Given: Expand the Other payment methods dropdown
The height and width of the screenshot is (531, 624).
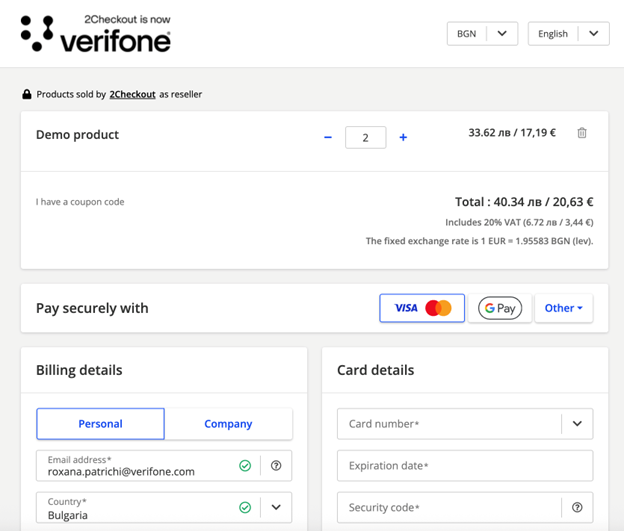Looking at the screenshot, I should (x=563, y=308).
